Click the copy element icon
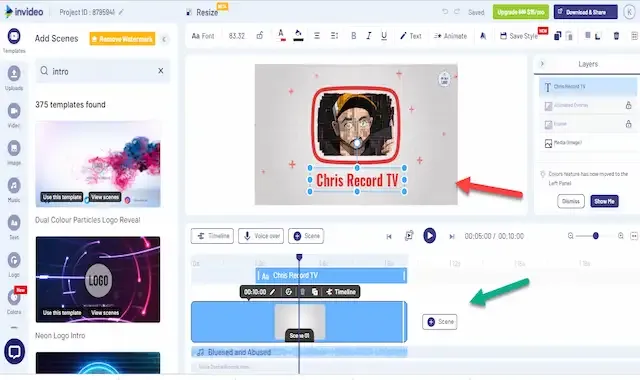Image resolution: width=640 pixels, height=380 pixels. (558, 36)
